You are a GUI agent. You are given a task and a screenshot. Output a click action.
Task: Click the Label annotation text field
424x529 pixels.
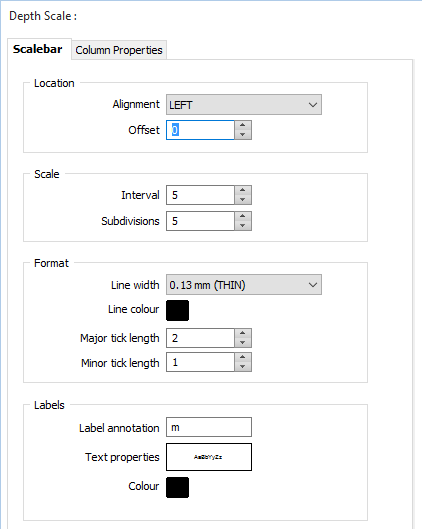point(209,427)
